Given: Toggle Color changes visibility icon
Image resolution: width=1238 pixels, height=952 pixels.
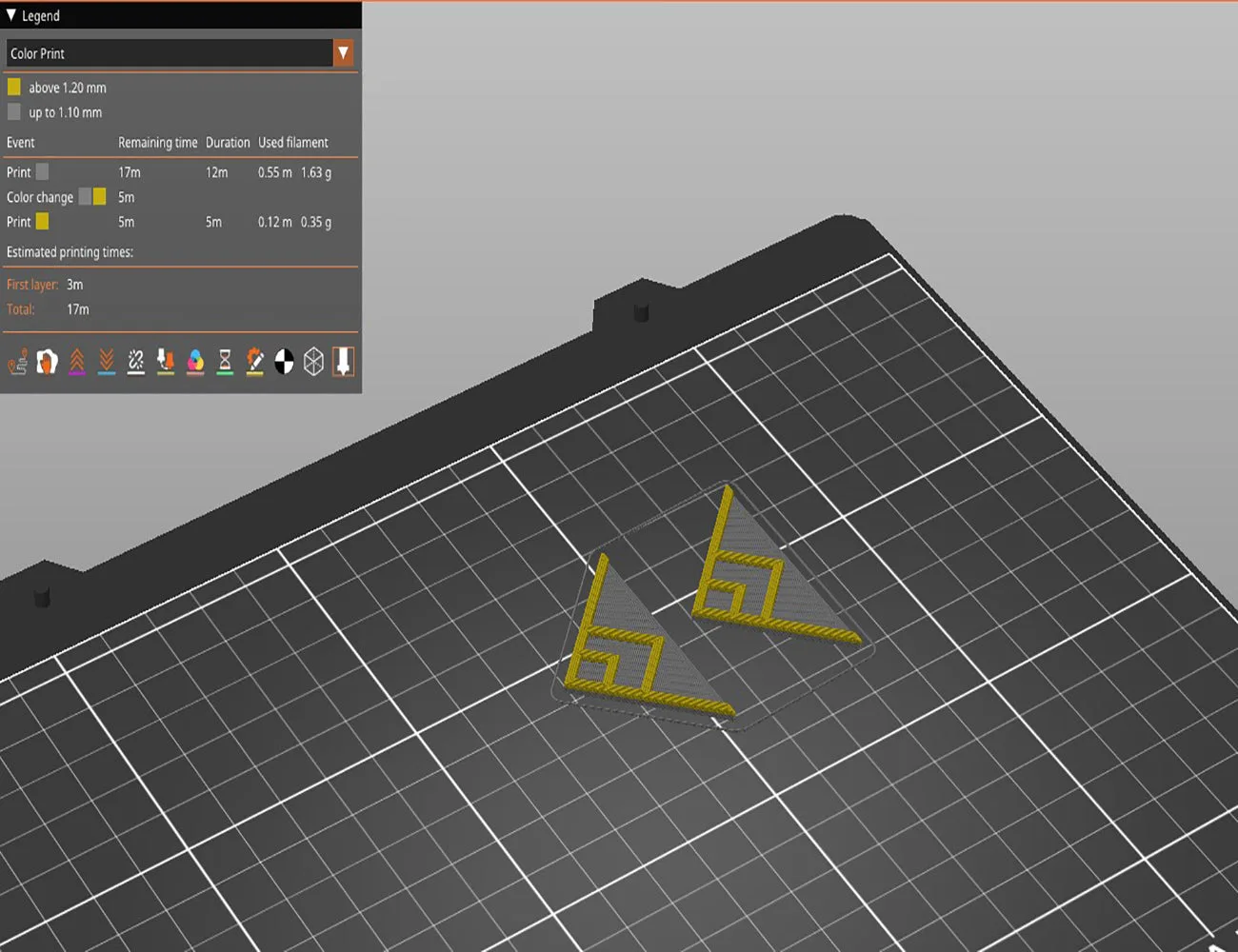Looking at the screenshot, I should pos(195,362).
